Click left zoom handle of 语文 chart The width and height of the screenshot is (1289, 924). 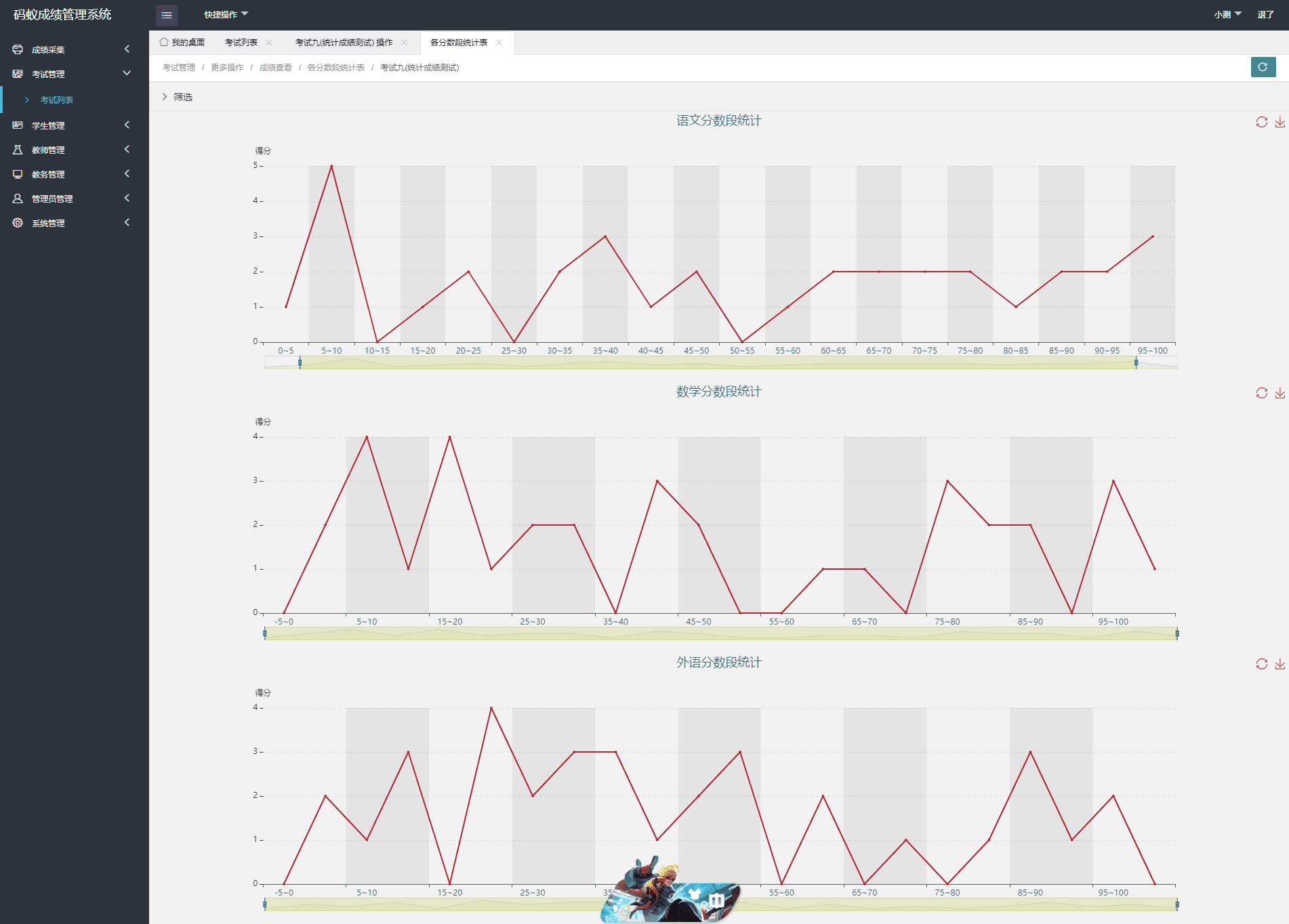pos(300,363)
